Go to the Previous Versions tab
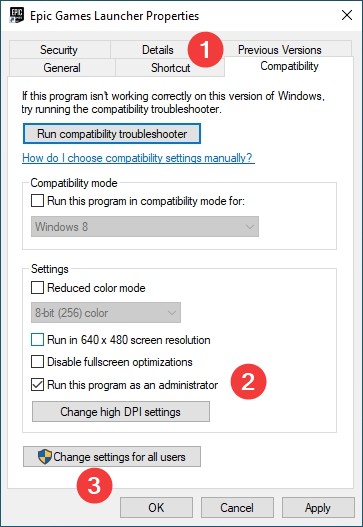Screen dimensions: 363x527 pyautogui.click(x=280, y=49)
